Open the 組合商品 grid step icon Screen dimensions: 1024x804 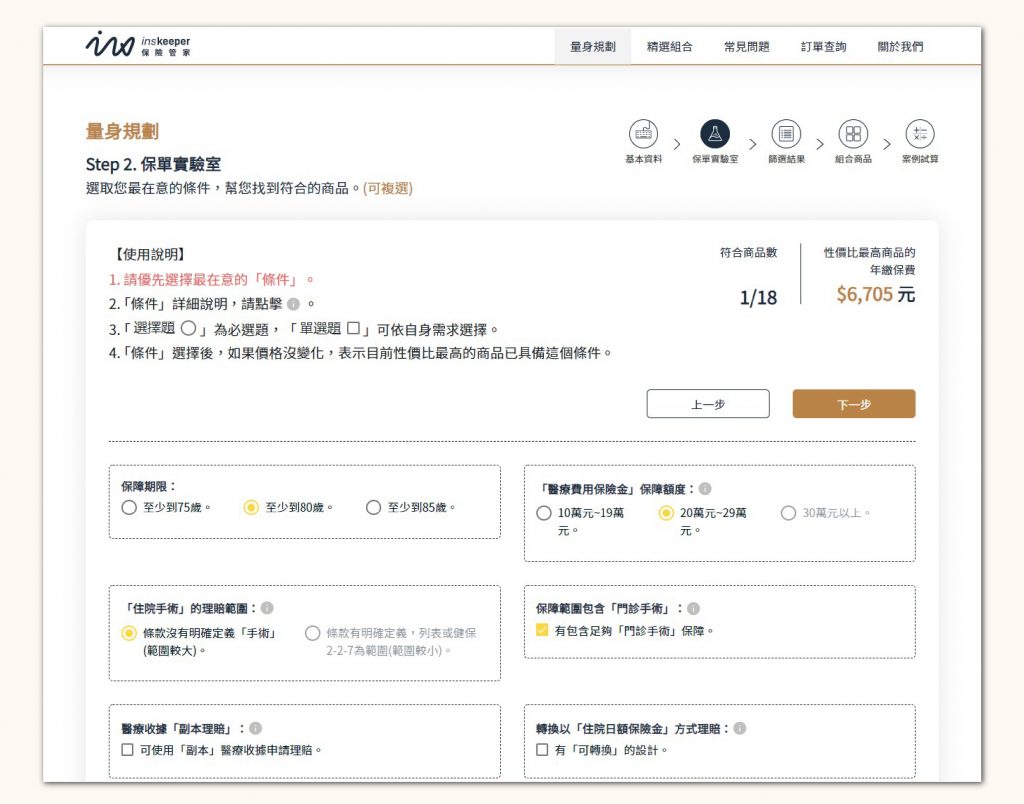click(x=853, y=134)
